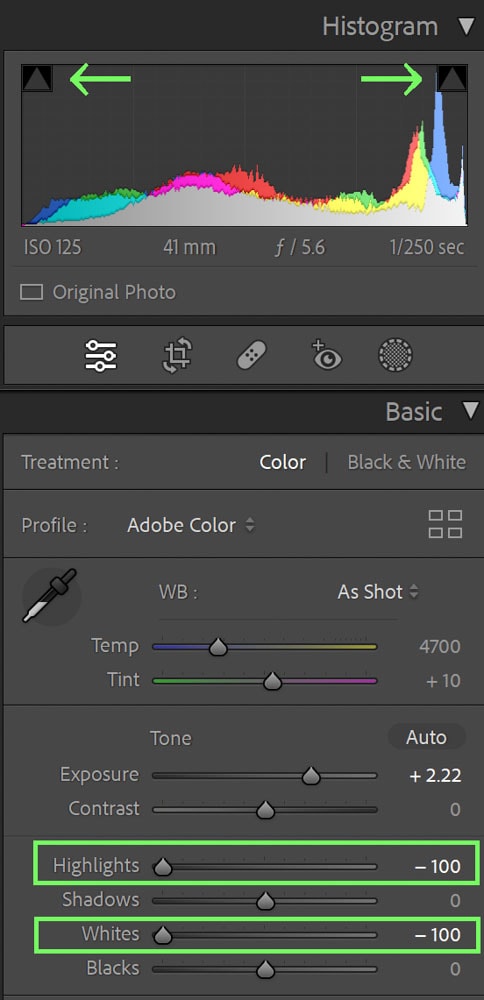The height and width of the screenshot is (1000, 484).
Task: Open the Crop overlay tool
Action: click(x=177, y=355)
